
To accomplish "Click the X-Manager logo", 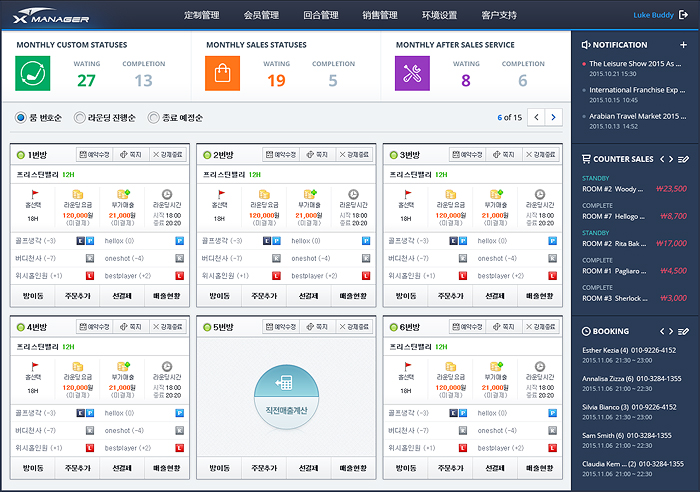I will tap(50, 16).
